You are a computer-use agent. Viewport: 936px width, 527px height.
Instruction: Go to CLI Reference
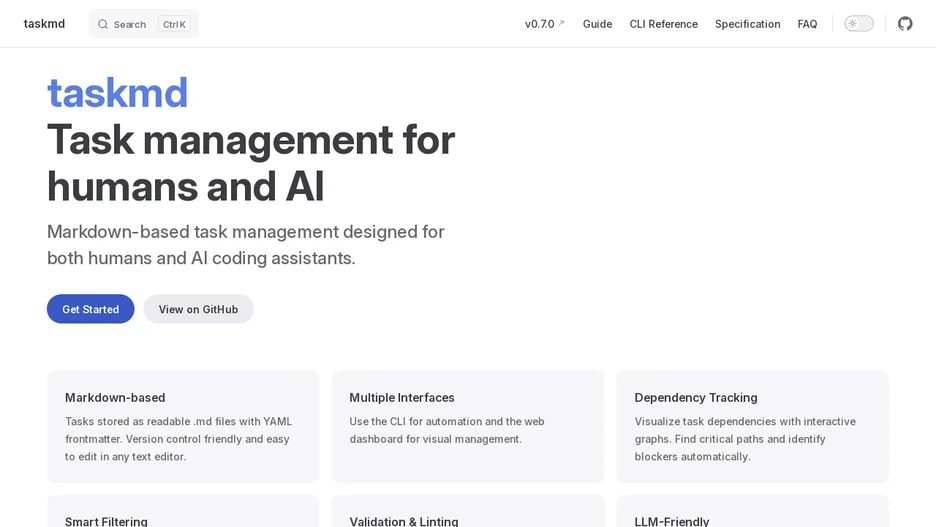663,24
